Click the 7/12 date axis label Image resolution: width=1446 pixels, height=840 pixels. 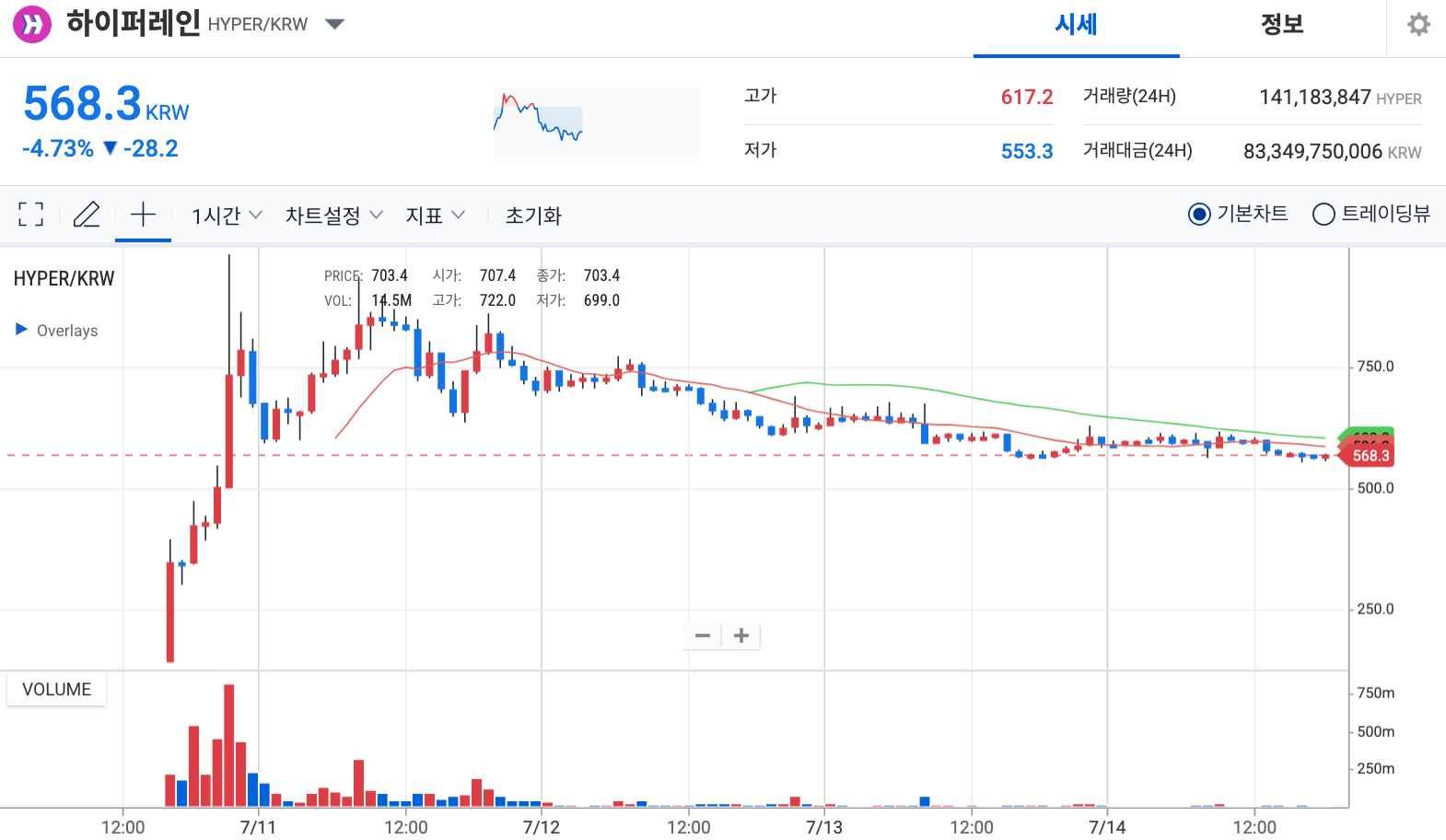coord(542,827)
